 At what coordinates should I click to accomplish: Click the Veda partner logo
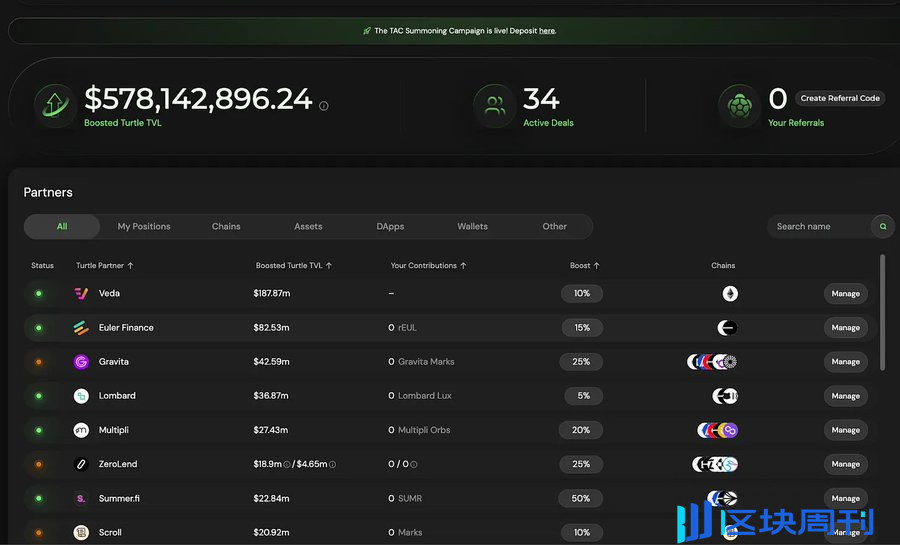tap(81, 294)
